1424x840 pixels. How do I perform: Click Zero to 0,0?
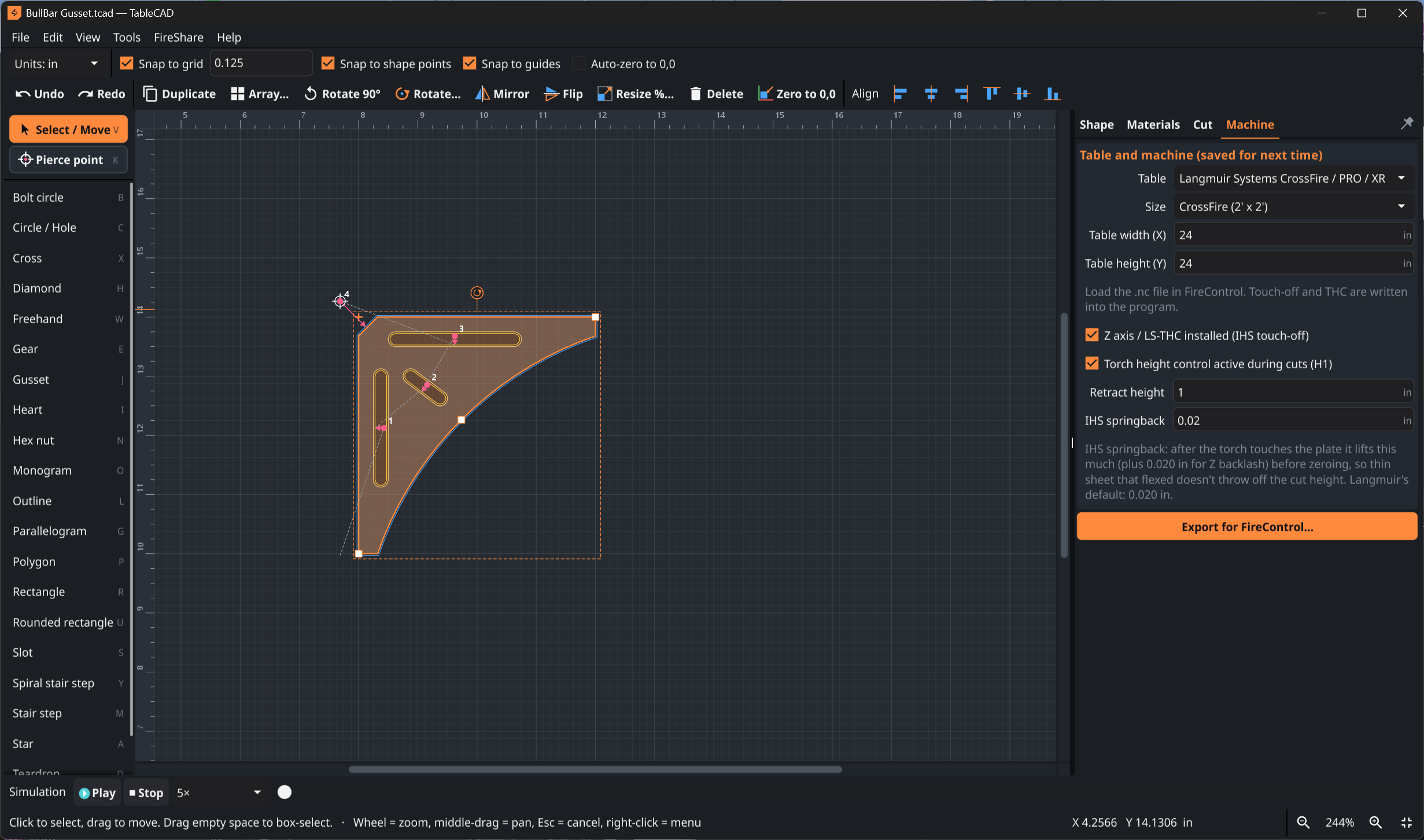pyautogui.click(x=797, y=94)
